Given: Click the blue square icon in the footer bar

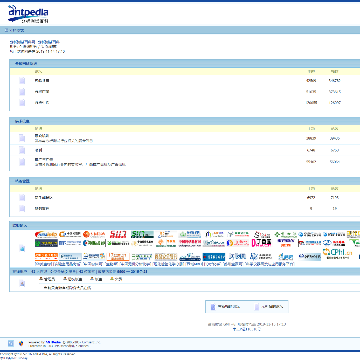Looking at the screenshot, I should click(11, 343).
